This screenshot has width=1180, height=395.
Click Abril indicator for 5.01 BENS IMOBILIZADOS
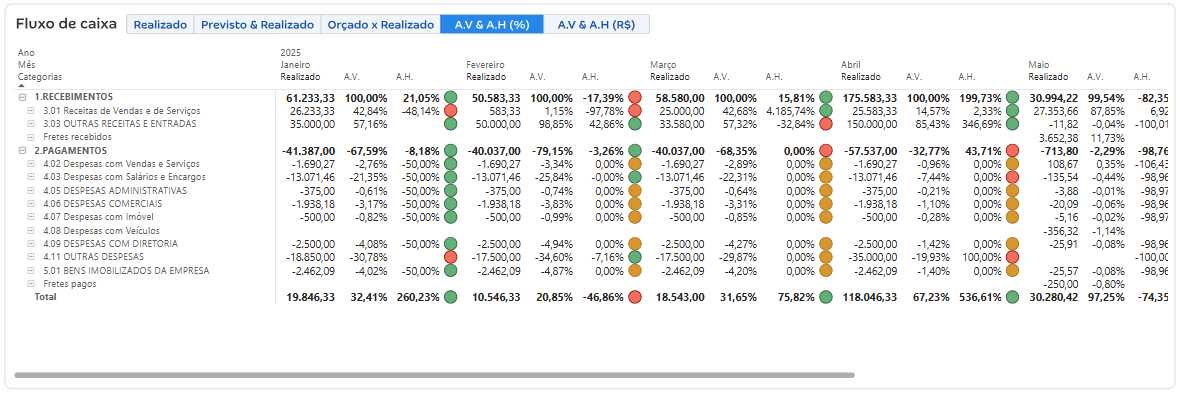point(1012,270)
